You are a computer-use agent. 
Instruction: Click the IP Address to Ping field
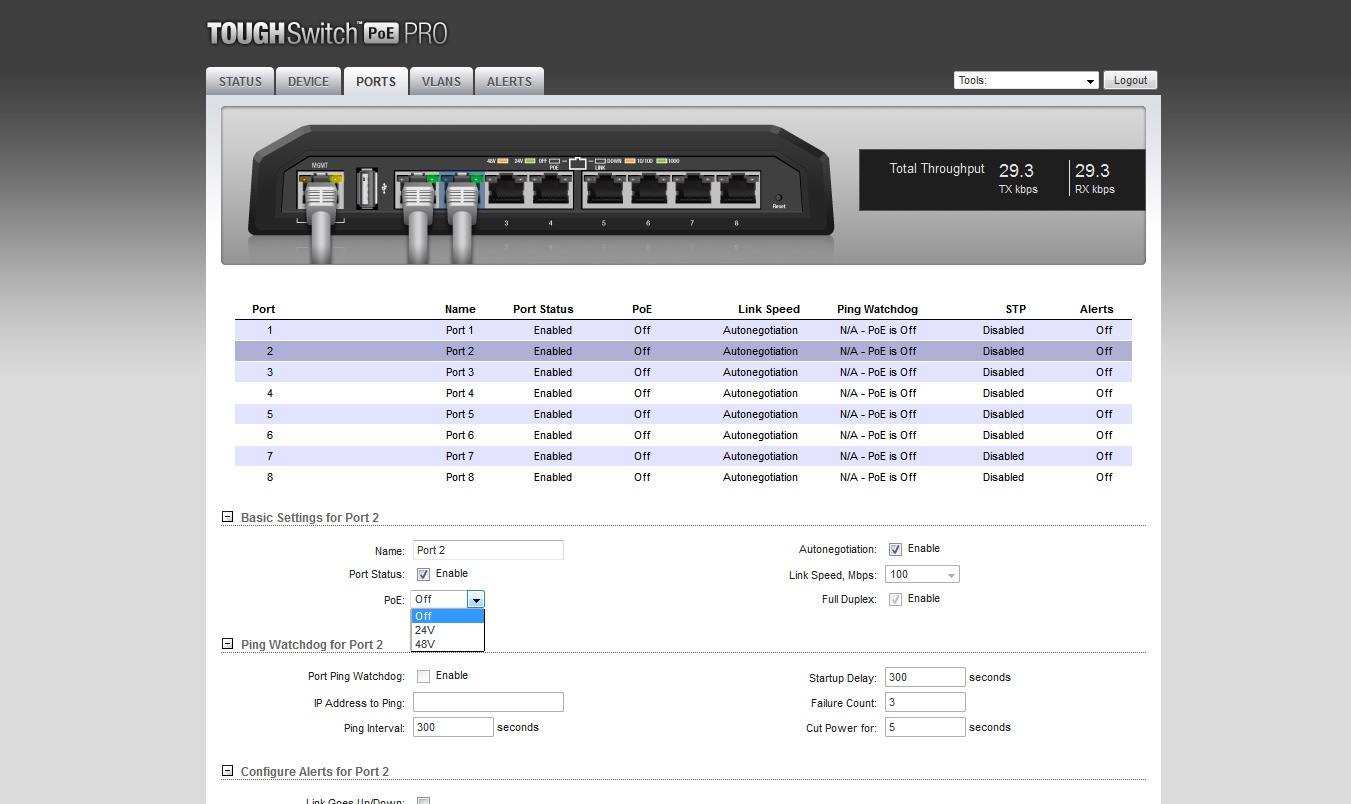488,702
